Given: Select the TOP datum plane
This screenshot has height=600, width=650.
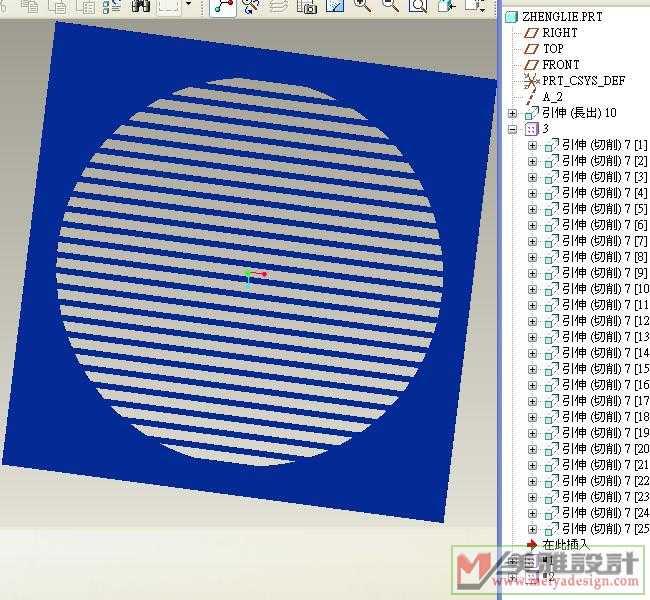Looking at the screenshot, I should click(553, 49).
